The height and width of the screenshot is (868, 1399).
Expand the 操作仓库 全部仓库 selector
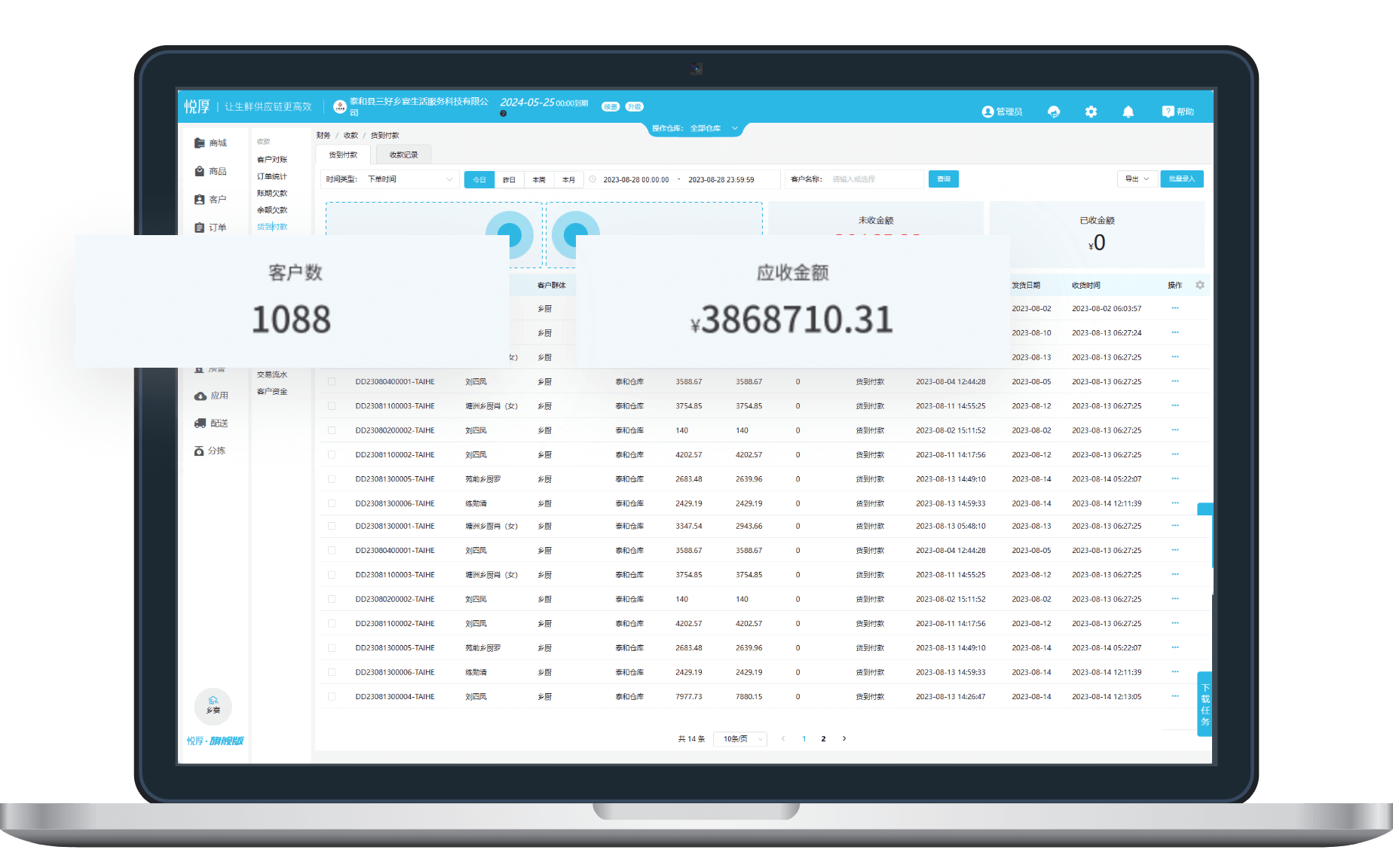tap(695, 128)
